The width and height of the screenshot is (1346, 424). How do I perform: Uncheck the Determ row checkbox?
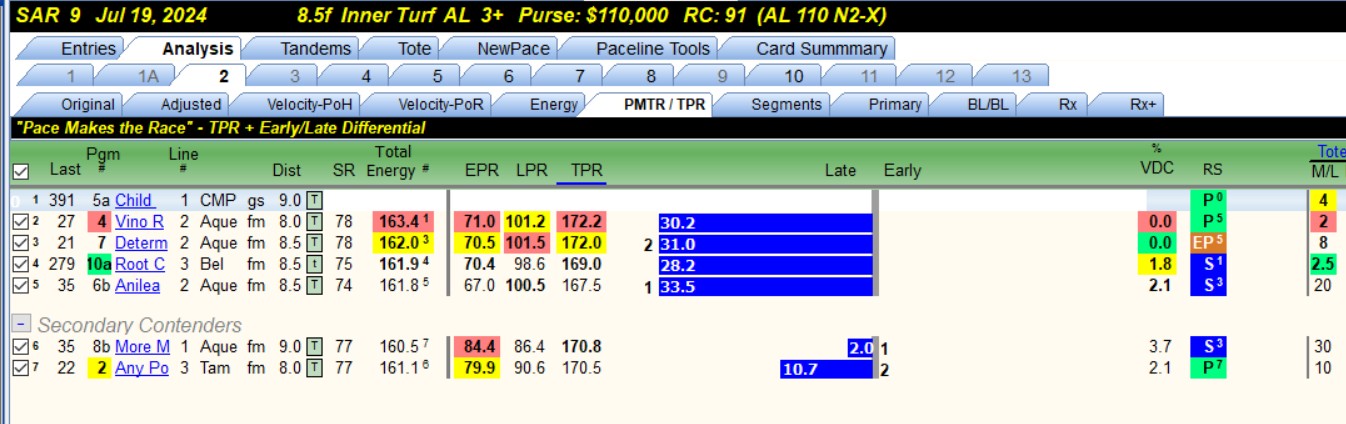point(20,243)
